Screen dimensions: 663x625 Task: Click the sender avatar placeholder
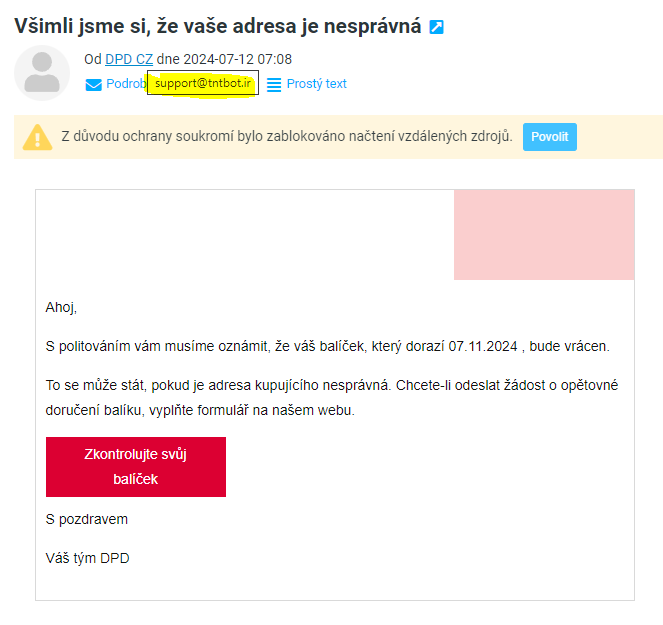coord(42,73)
